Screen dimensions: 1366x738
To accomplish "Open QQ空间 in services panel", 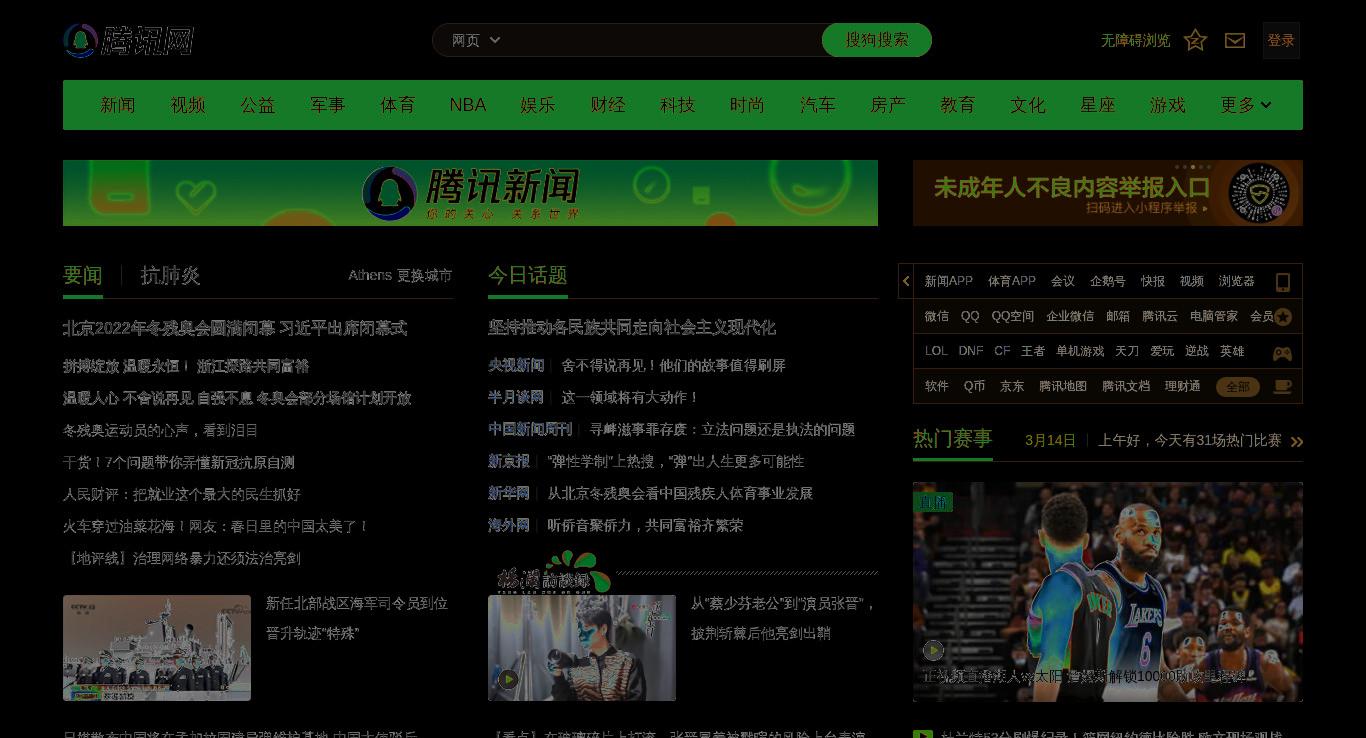I will (1013, 316).
